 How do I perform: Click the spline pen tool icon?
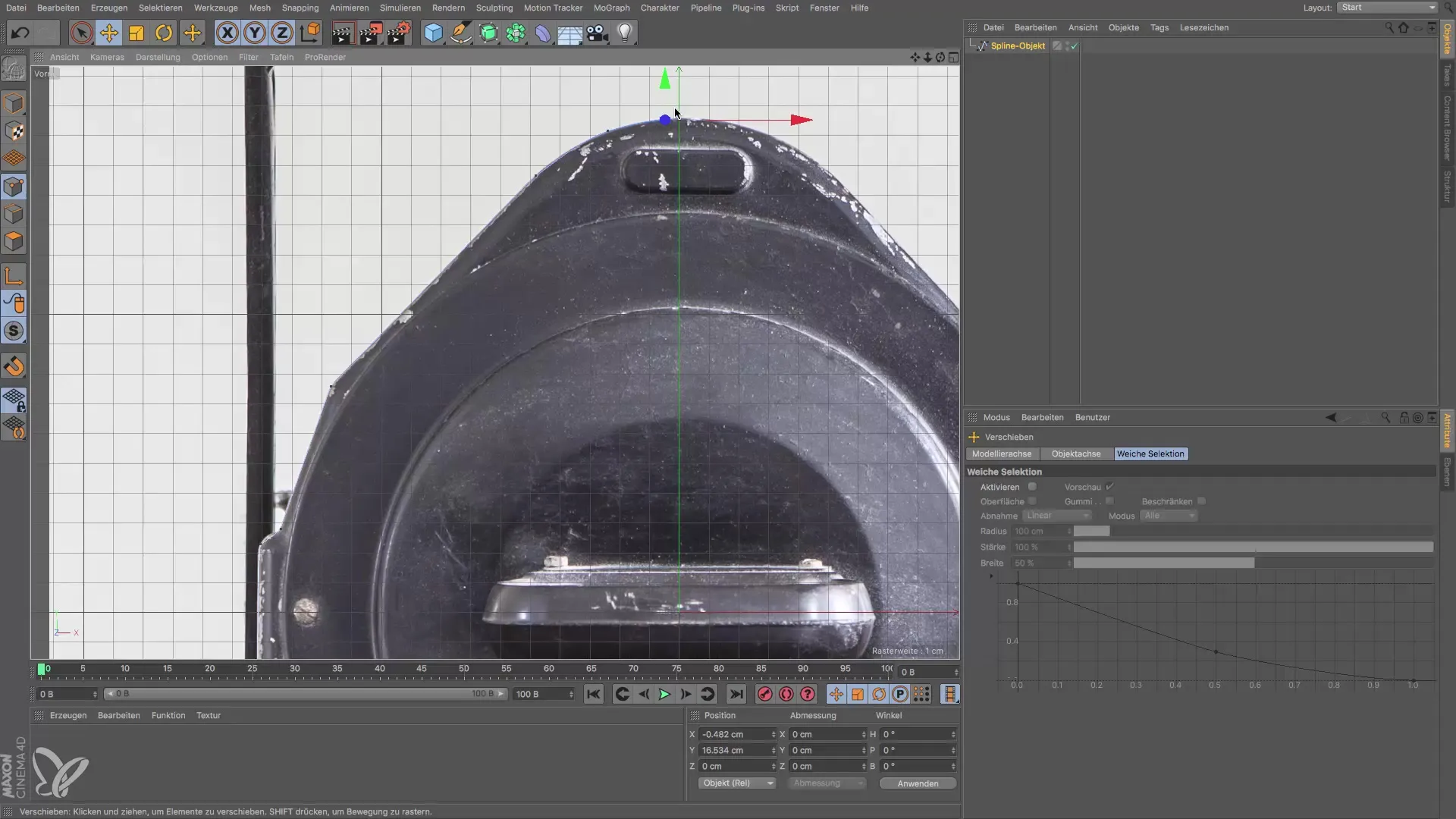(x=460, y=33)
